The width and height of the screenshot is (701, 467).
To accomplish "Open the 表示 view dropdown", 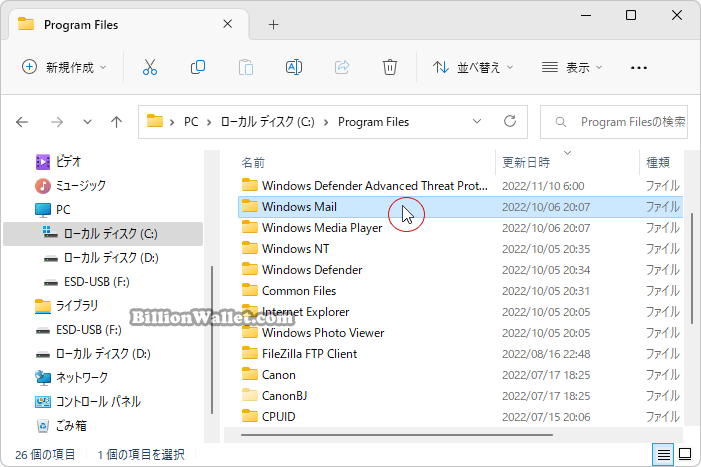I will (572, 67).
